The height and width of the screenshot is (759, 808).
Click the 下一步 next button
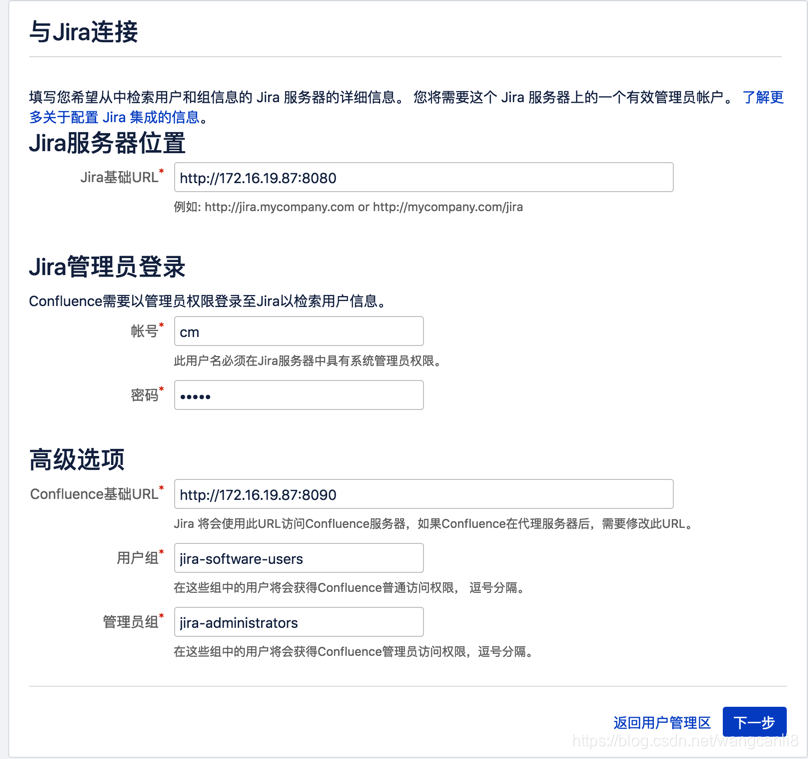click(x=754, y=722)
